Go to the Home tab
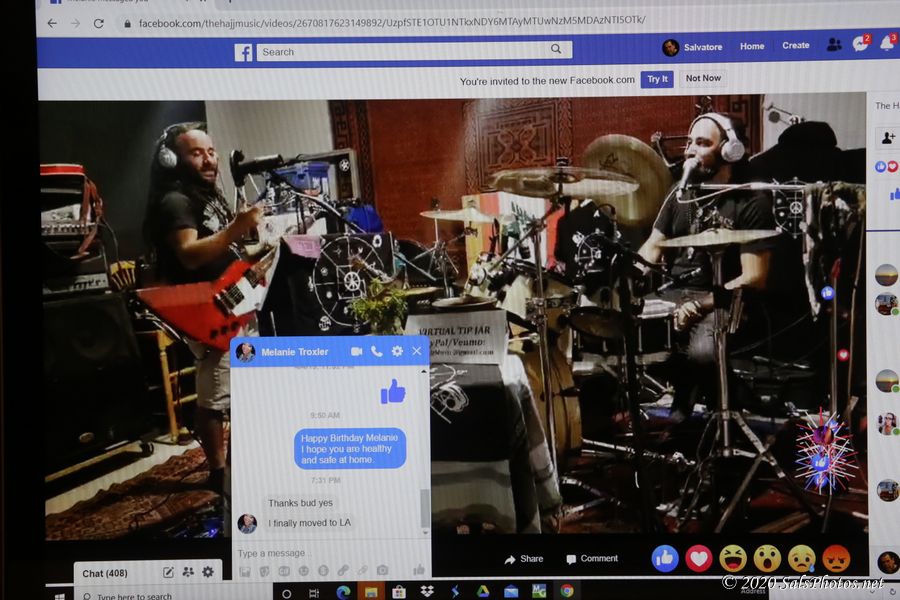This screenshot has height=600, width=900. 752,46
